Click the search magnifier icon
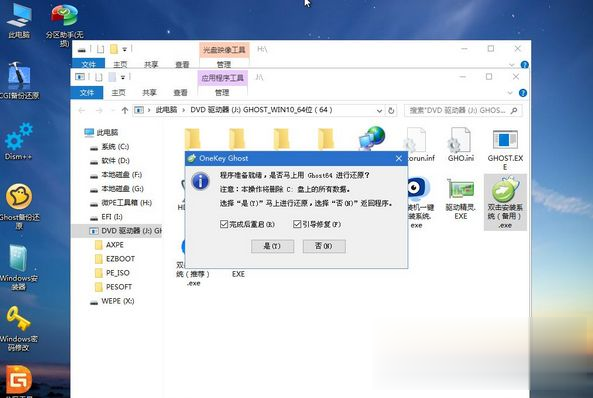Viewport: 593px width, 398px height. click(x=514, y=110)
